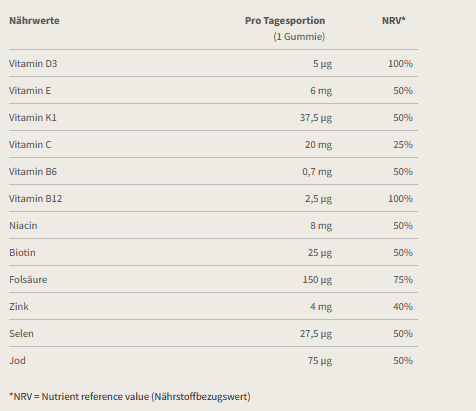This screenshot has height=411, width=476.
Task: Select the Vitamin B6 row label
Action: pos(33,171)
